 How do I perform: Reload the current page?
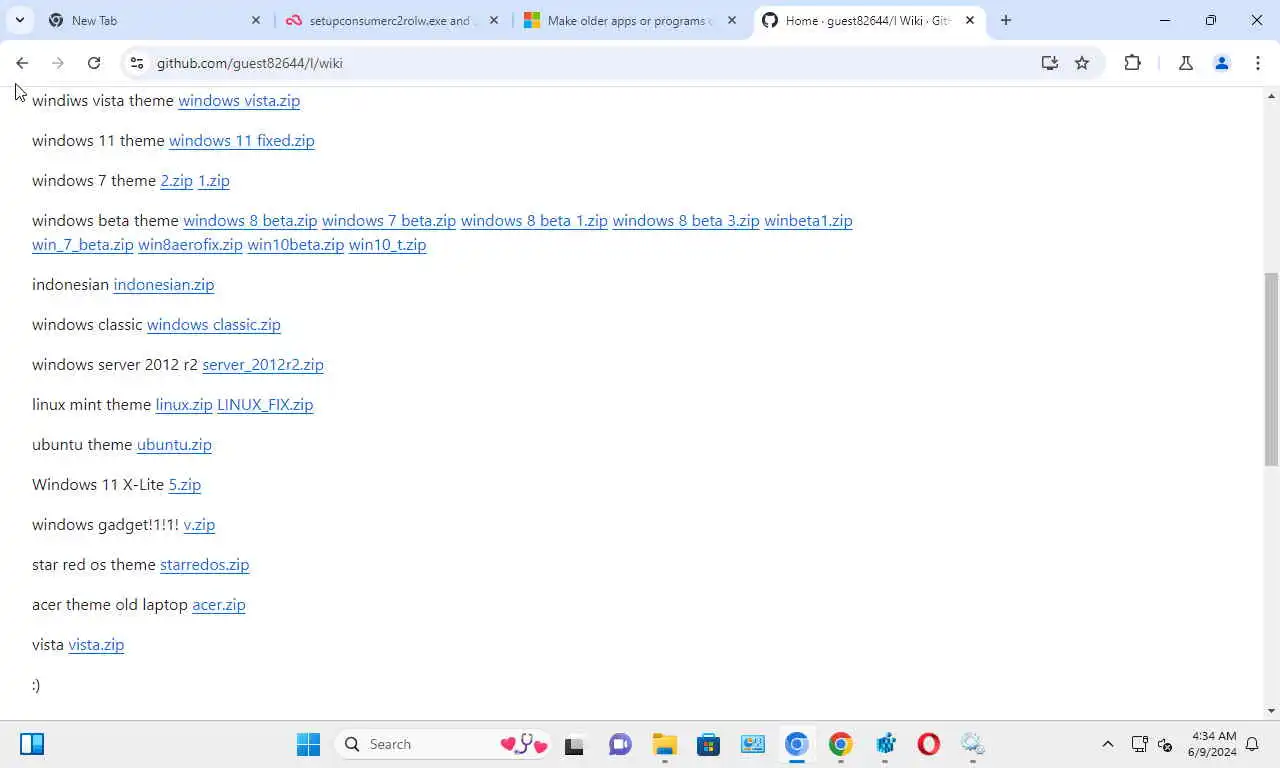(94, 63)
